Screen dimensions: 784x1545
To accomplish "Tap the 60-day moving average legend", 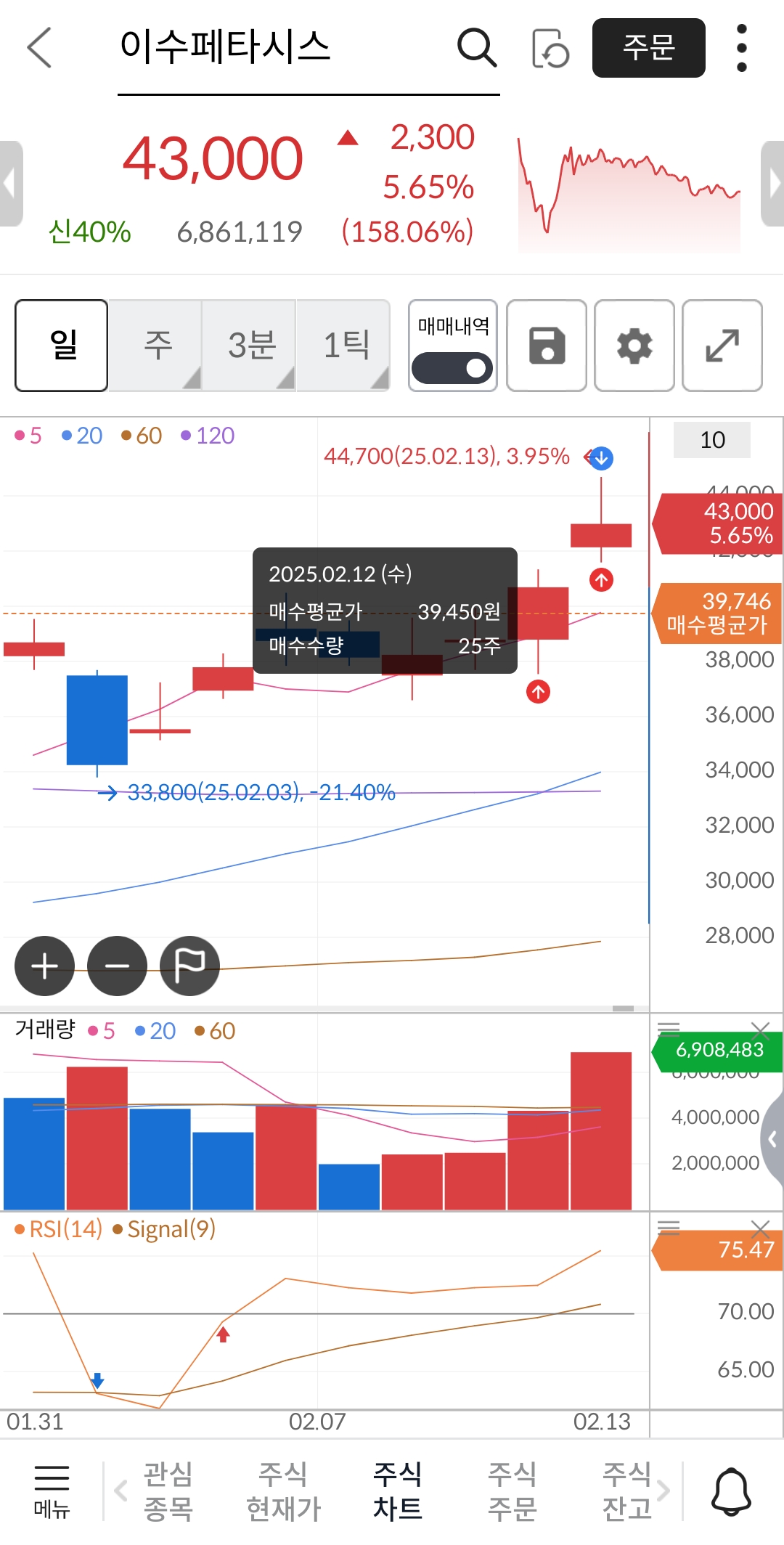I will (x=142, y=436).
